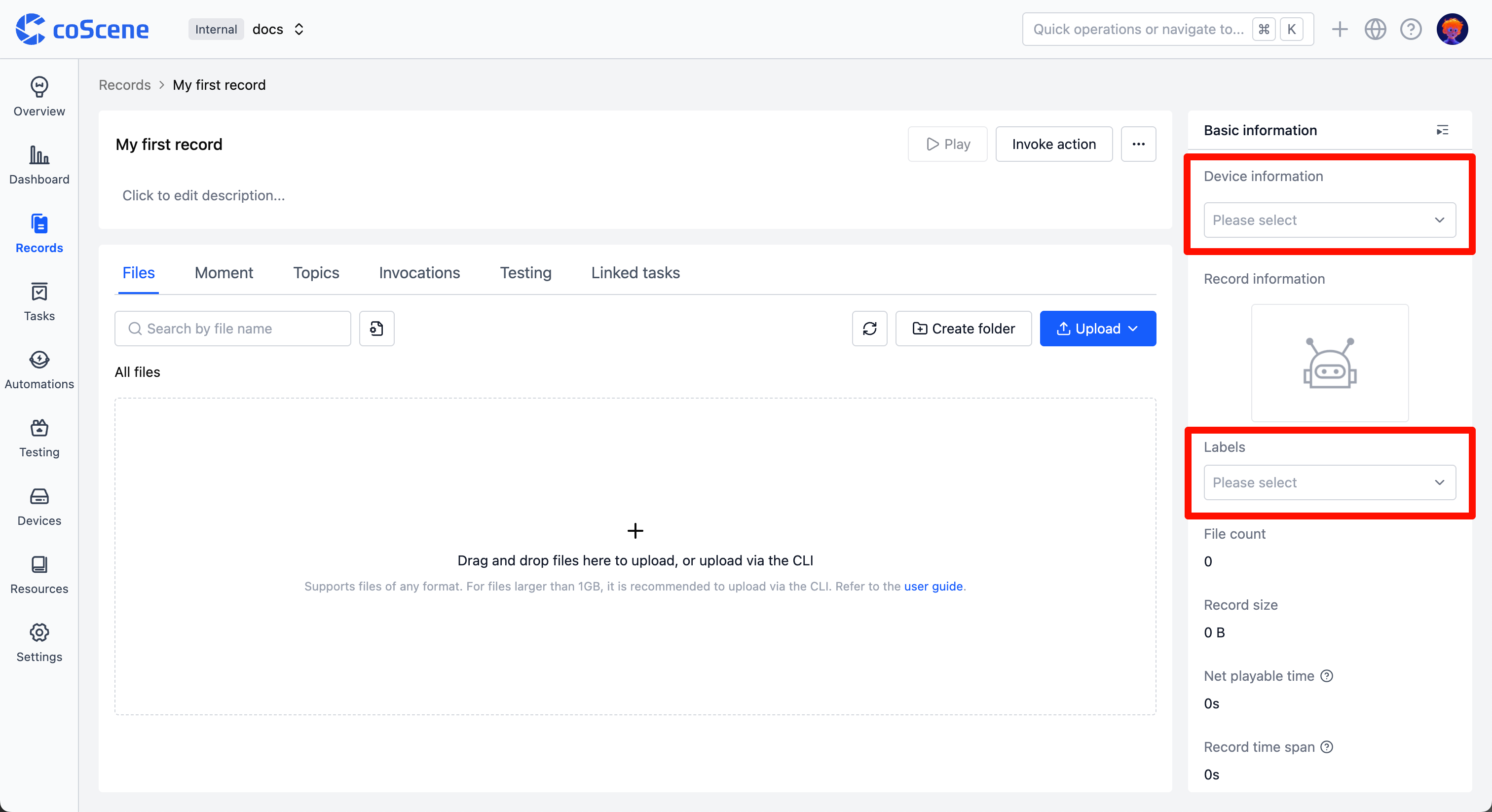Expand the Device information dropdown

pos(1329,220)
